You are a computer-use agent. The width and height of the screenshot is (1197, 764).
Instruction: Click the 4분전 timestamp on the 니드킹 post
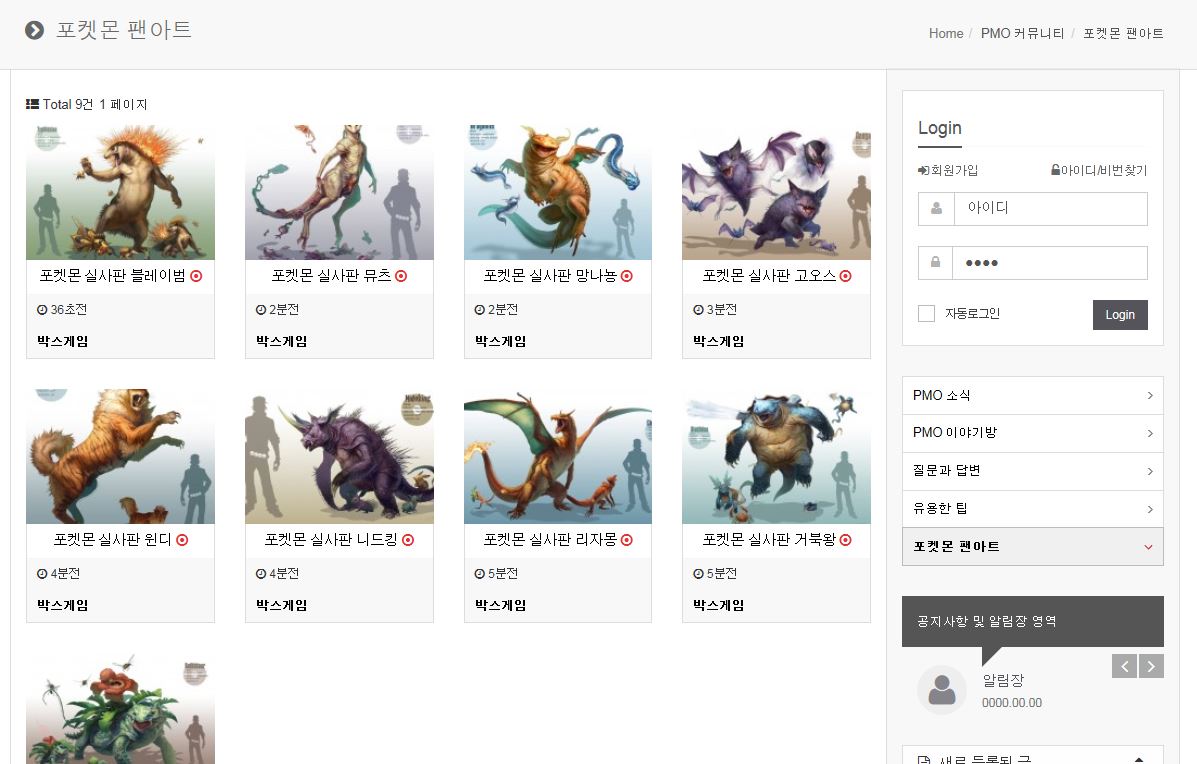pyautogui.click(x=284, y=574)
